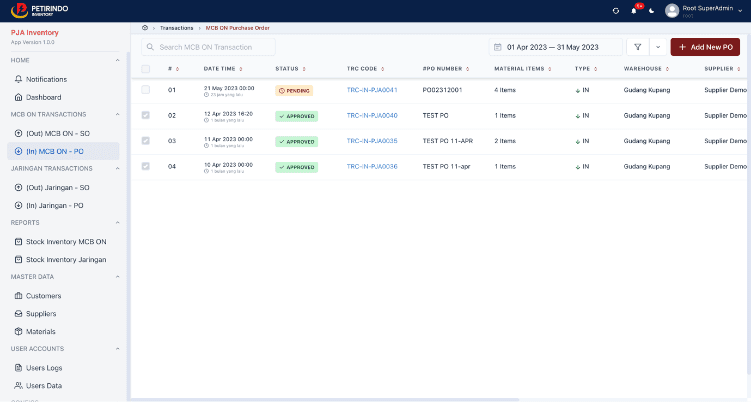Toggle the row 02 checkbox
The image size is (751, 405).
coord(146,115)
